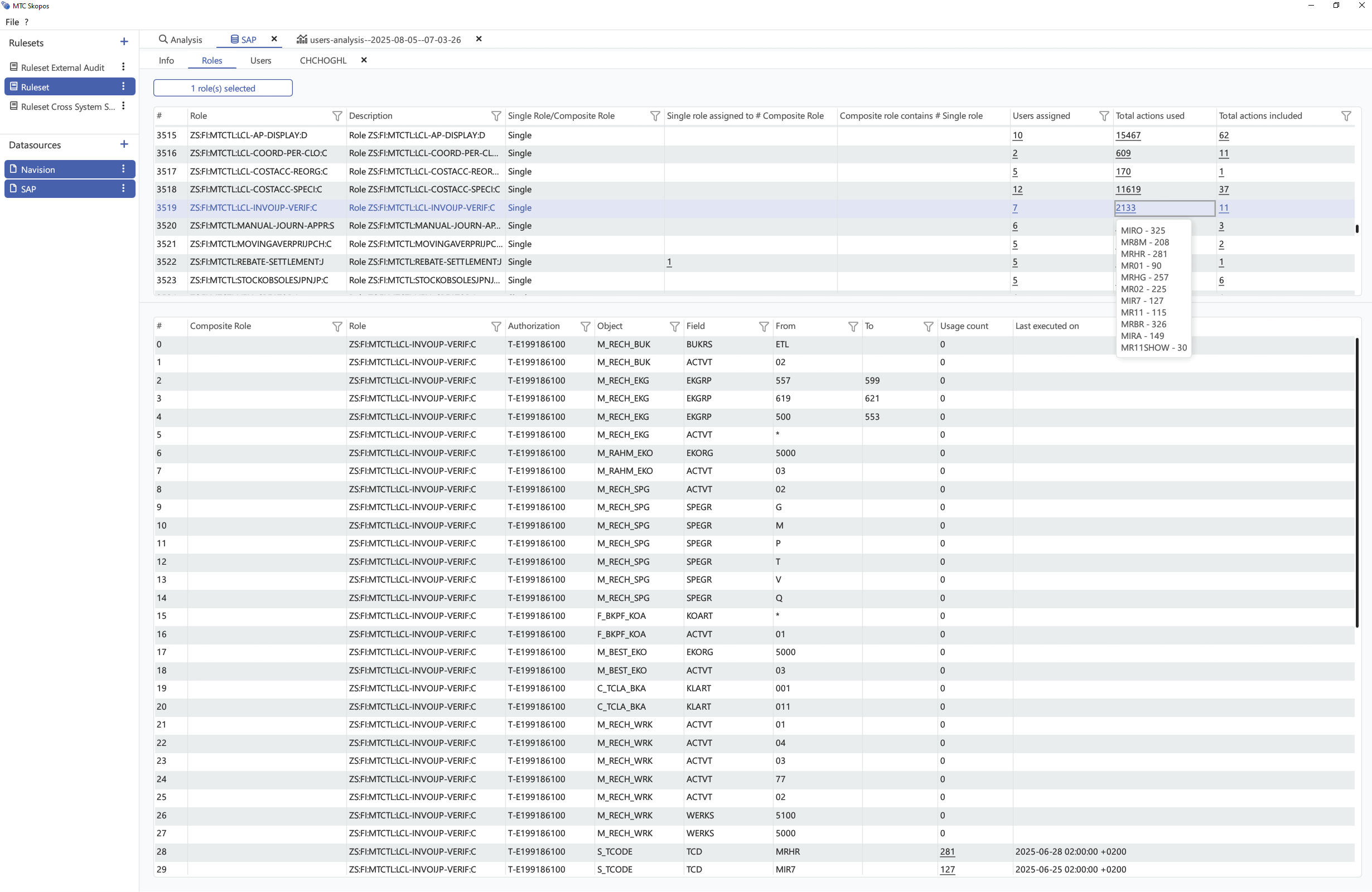
Task: Close the users-analysis report tab
Action: (479, 39)
